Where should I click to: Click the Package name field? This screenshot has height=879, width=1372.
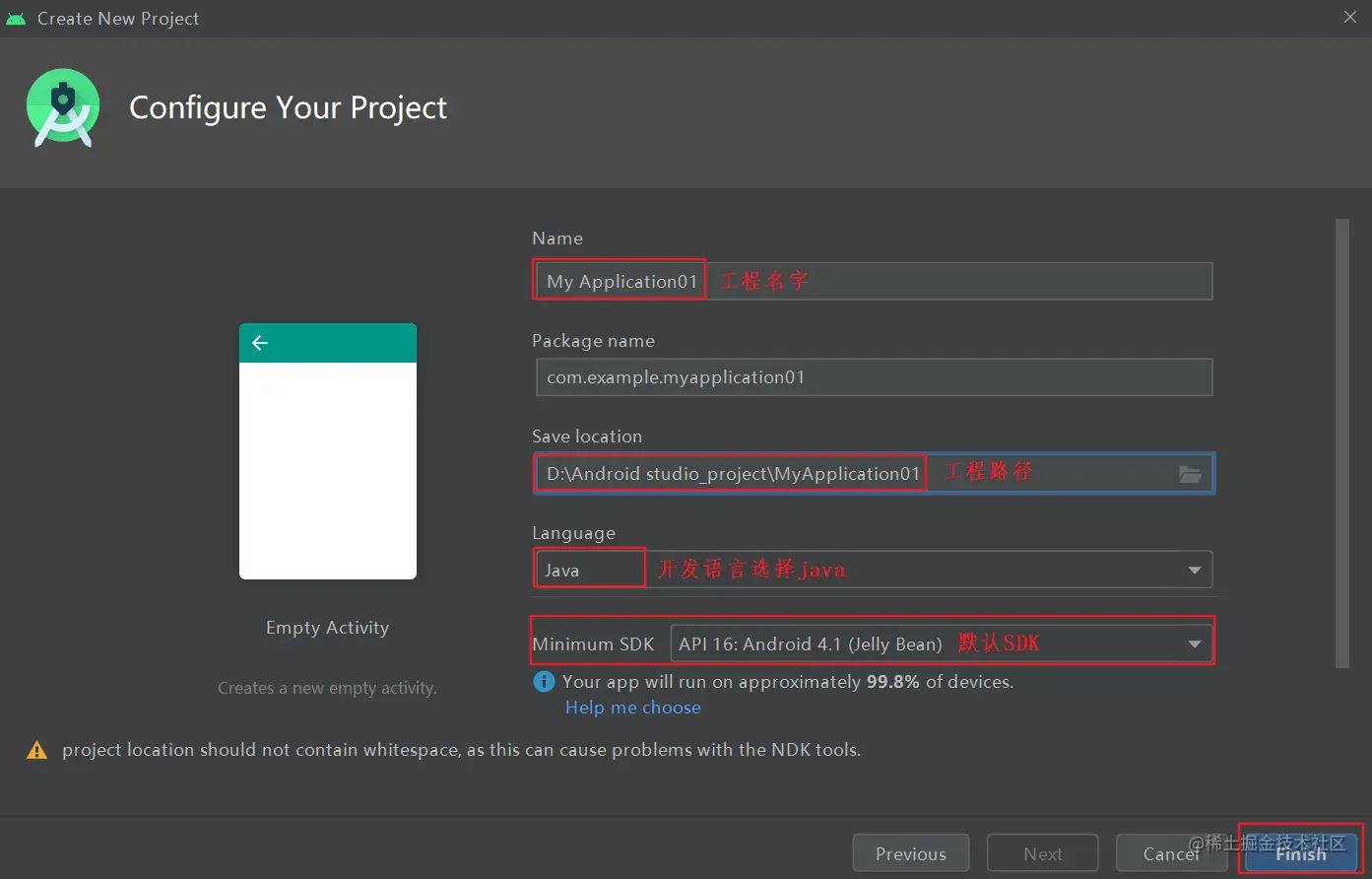[874, 377]
